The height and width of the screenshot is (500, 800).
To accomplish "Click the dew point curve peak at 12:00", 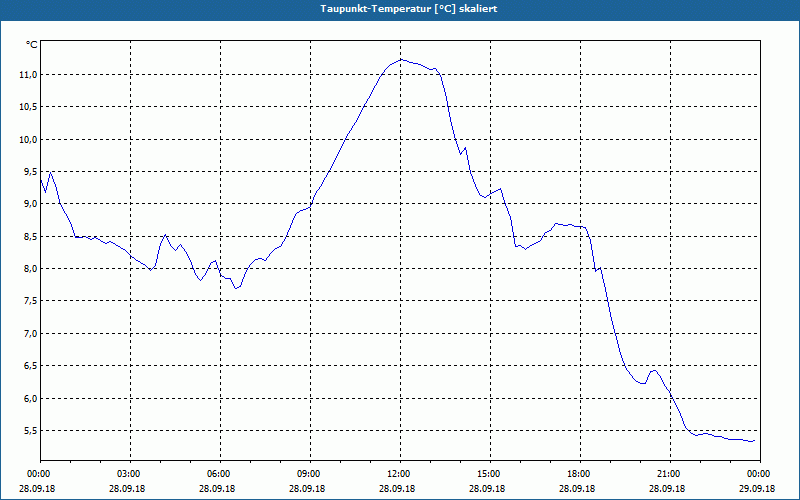I will coord(401,60).
